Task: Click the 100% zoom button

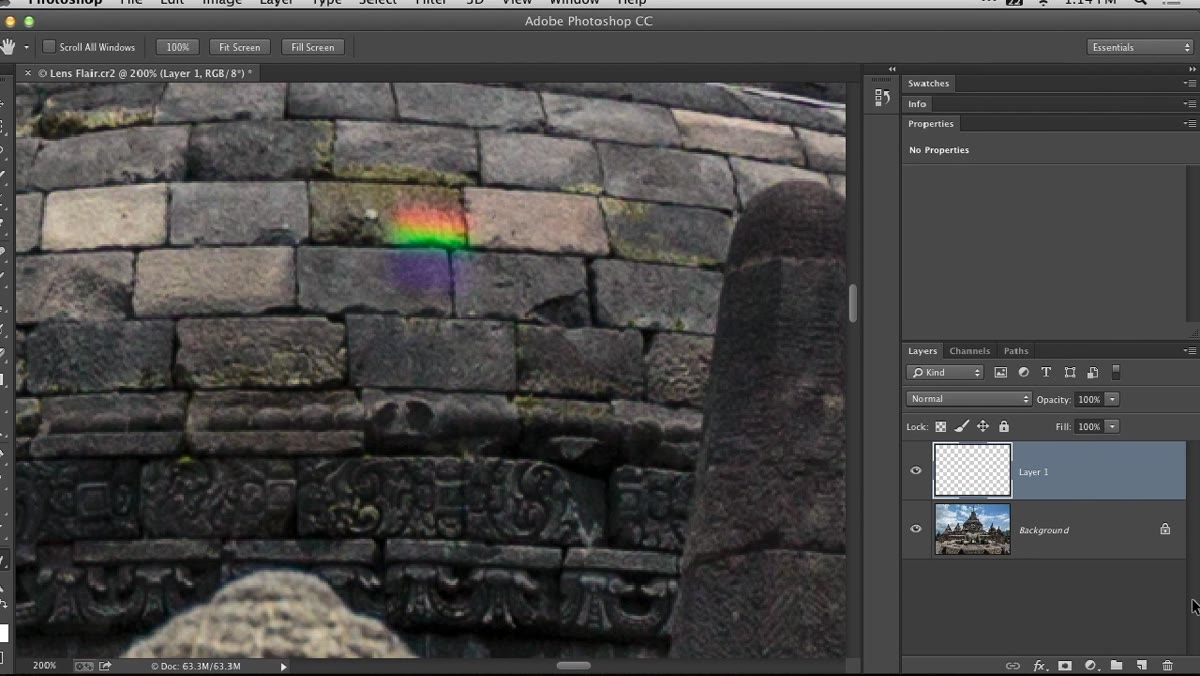Action: coord(178,47)
